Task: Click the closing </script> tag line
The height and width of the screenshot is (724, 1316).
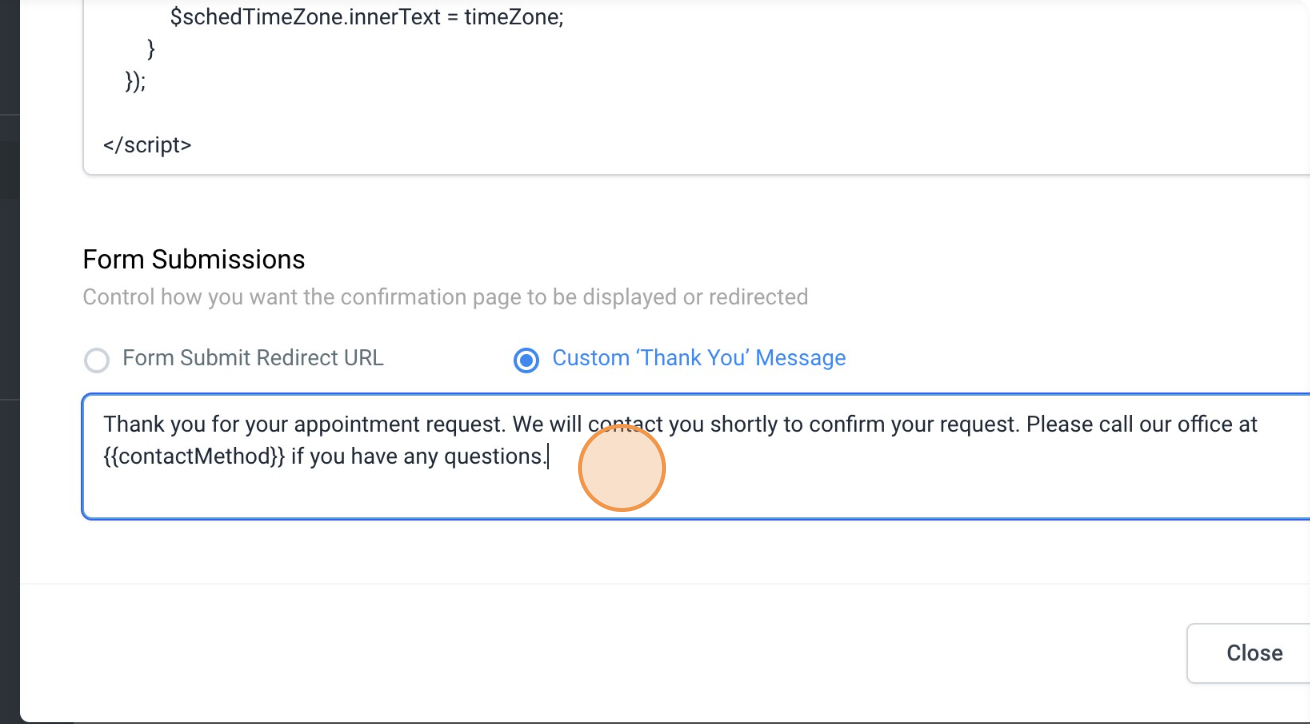Action: tap(147, 145)
